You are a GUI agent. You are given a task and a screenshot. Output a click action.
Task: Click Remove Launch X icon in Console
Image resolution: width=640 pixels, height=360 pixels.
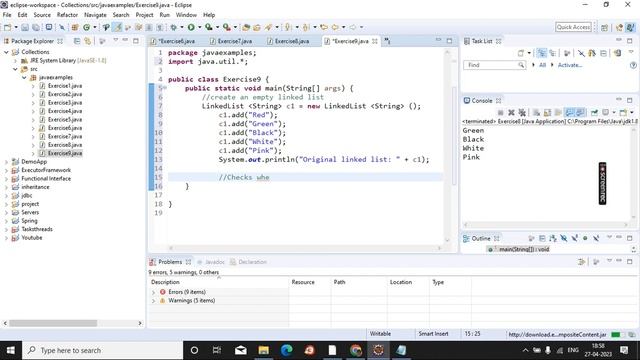(x=511, y=112)
